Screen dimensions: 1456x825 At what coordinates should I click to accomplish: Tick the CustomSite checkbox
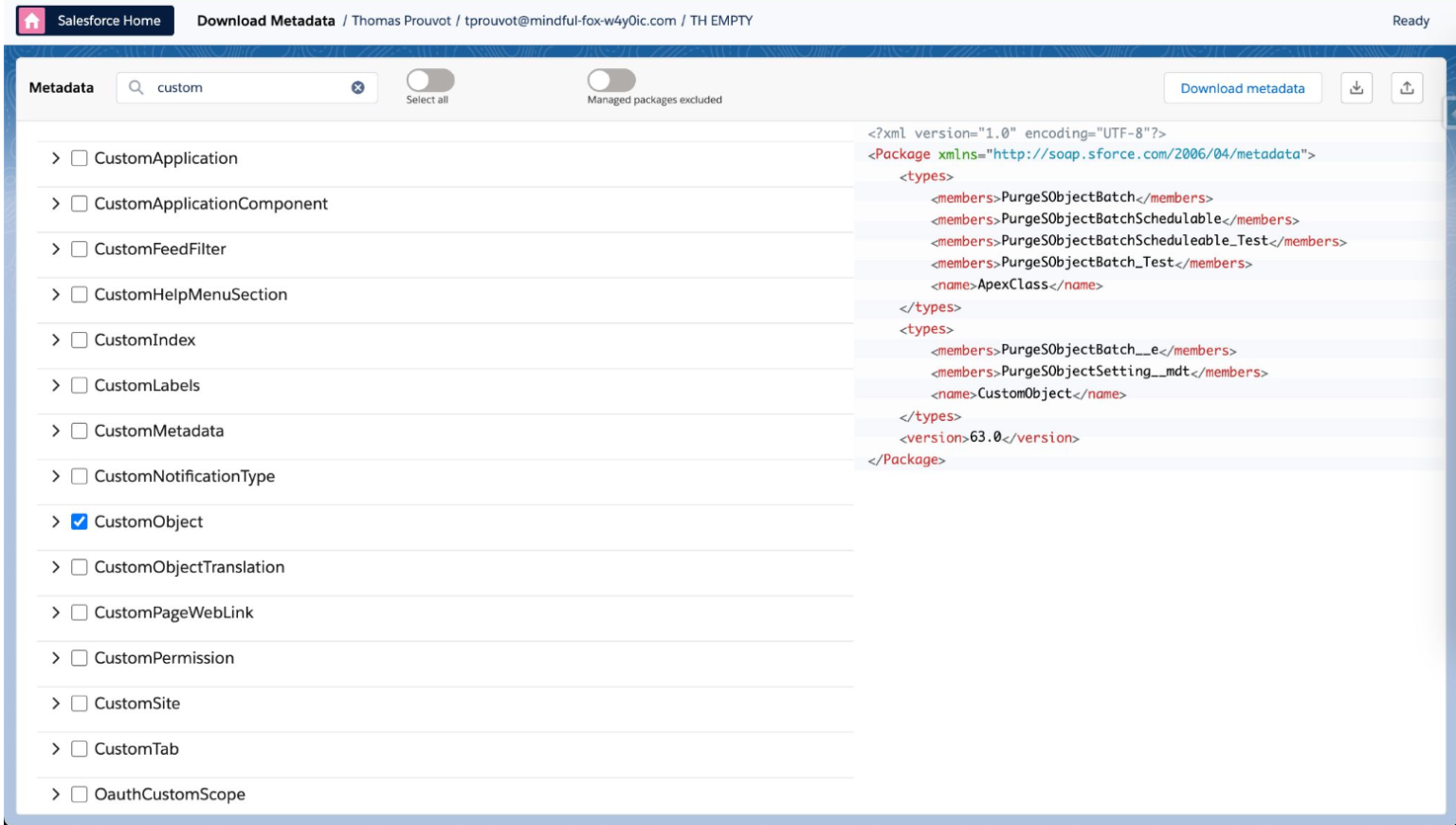pyautogui.click(x=80, y=704)
